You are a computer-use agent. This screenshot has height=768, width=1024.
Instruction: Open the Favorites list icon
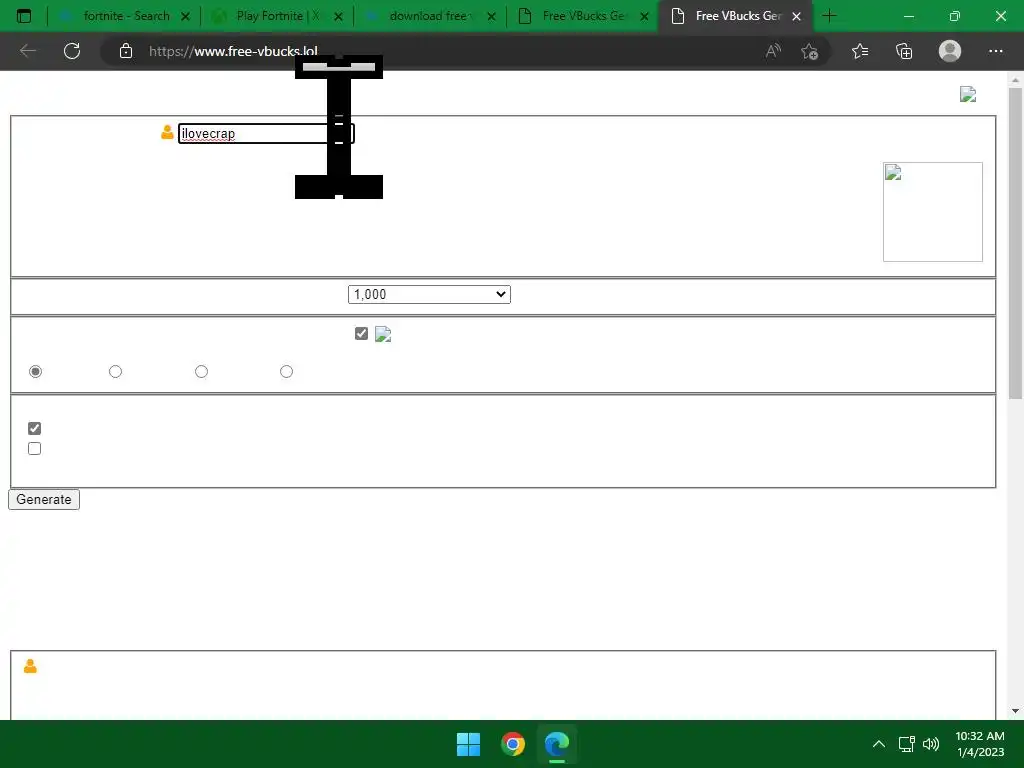coord(860,51)
